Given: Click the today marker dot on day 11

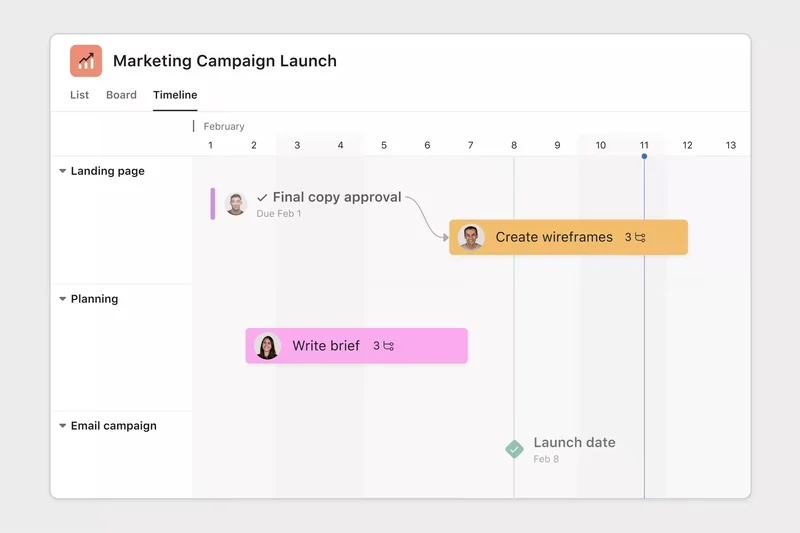Looking at the screenshot, I should (x=644, y=156).
